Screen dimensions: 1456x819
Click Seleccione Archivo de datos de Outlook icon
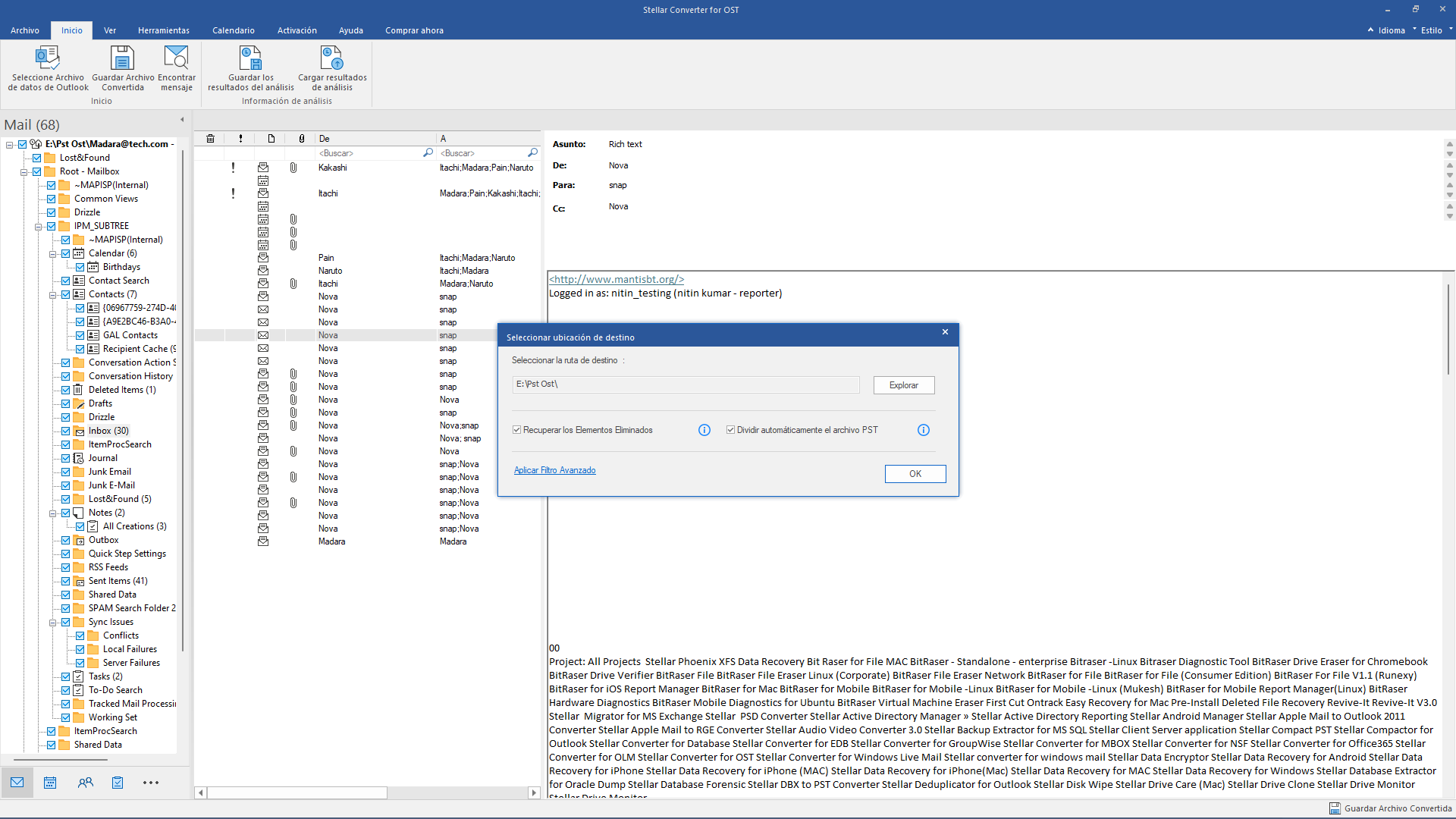coord(48,58)
